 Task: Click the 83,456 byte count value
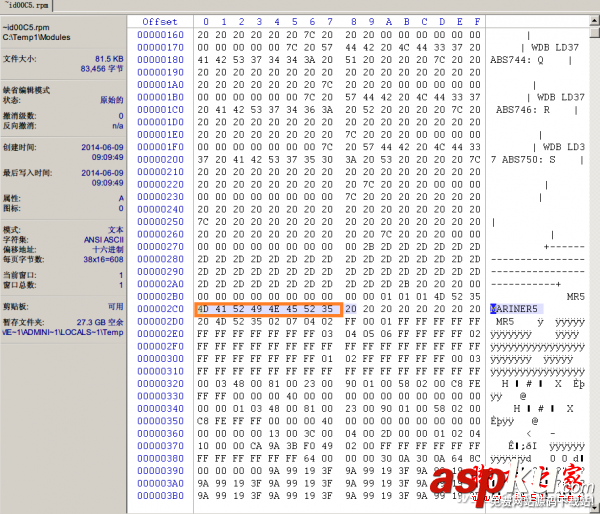pyautogui.click(x=102, y=69)
